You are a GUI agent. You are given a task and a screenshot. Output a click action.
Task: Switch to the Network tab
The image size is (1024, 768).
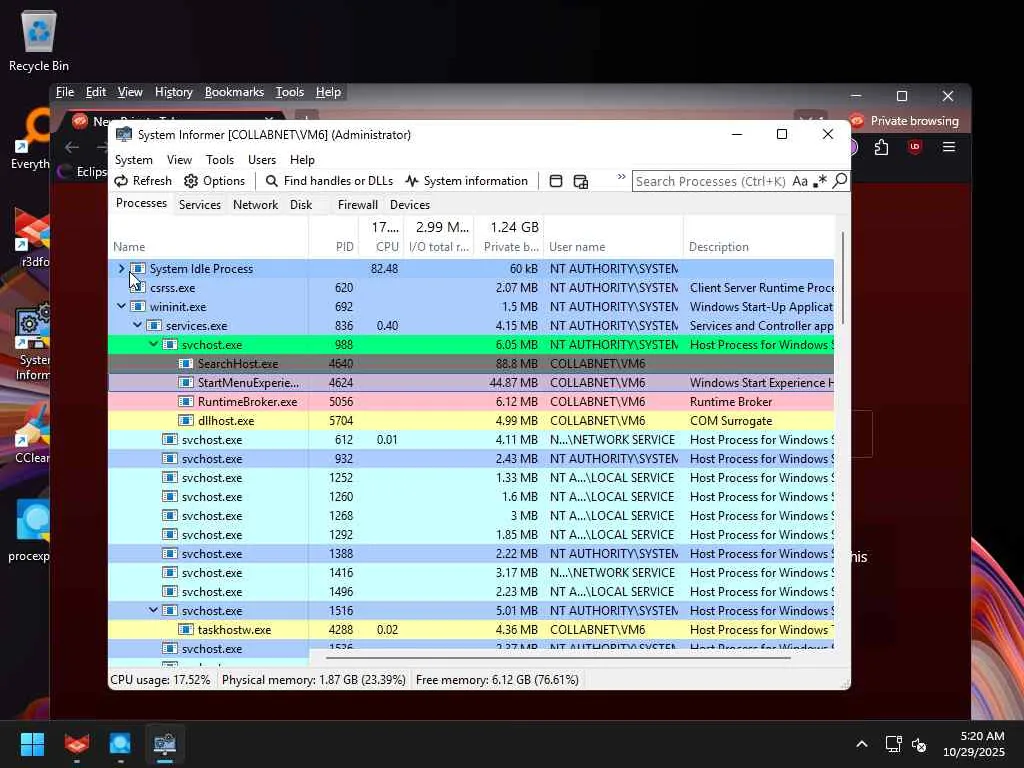255,204
